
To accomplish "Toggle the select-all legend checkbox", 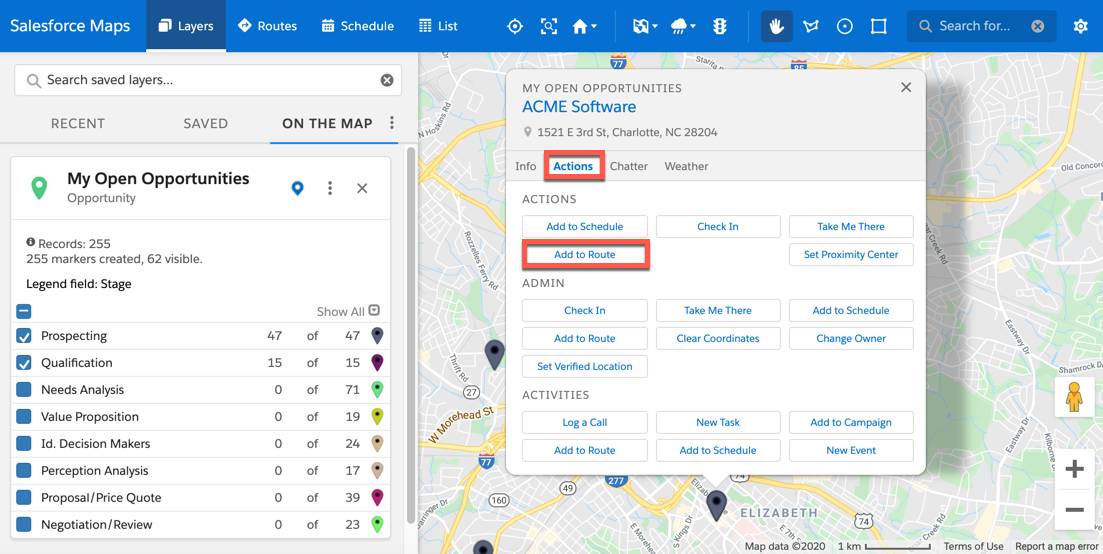I will (24, 311).
